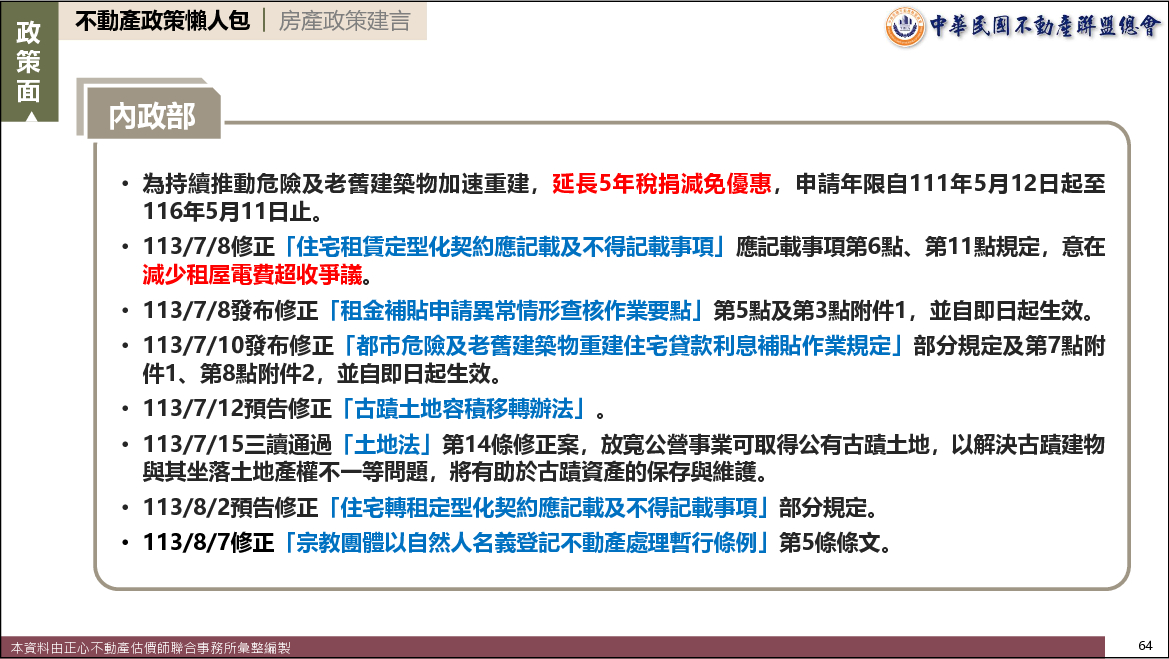This screenshot has width=1169, height=659.
Task: Click the 中華民國不動產聯盟總會 round logo emblem
Action: pyautogui.click(x=905, y=26)
